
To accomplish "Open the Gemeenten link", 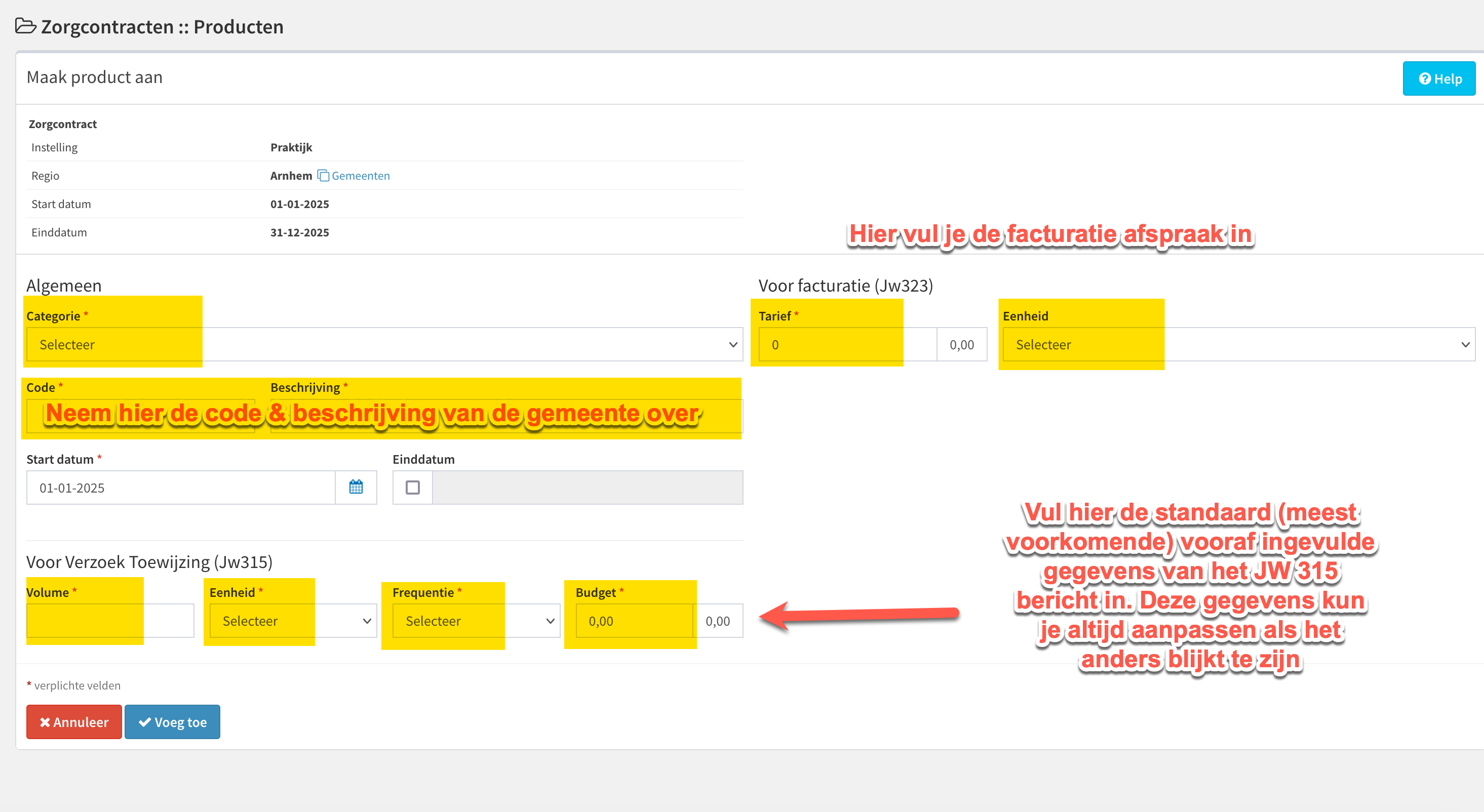I will coord(361,176).
